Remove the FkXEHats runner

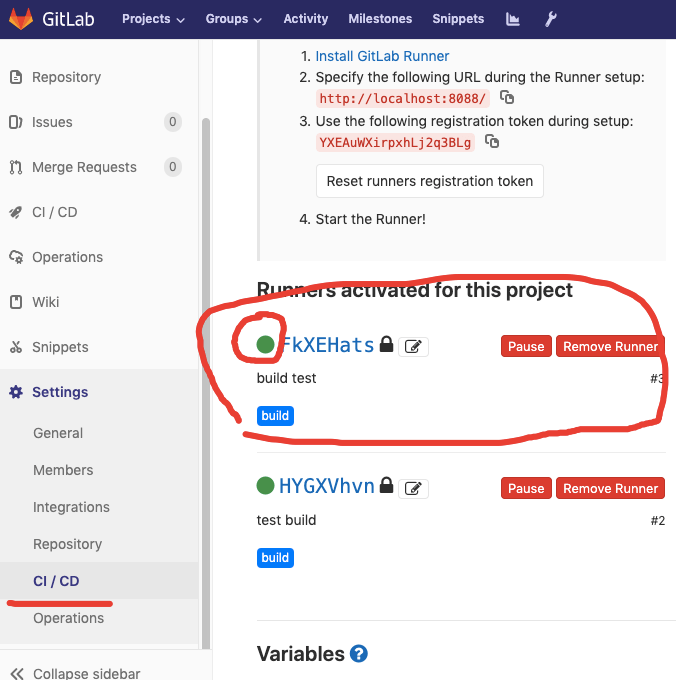[610, 346]
